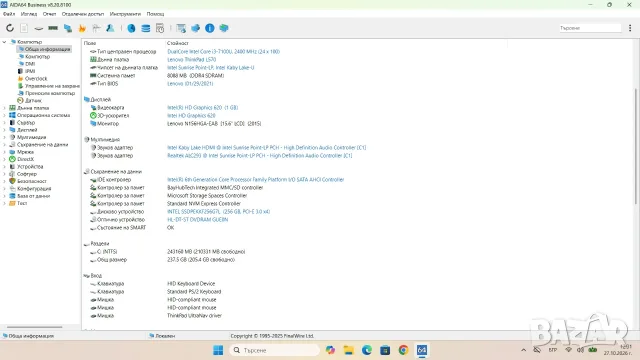The height and width of the screenshot is (360, 640).
Task: Select the Overclock tree item
Action: tap(36, 78)
